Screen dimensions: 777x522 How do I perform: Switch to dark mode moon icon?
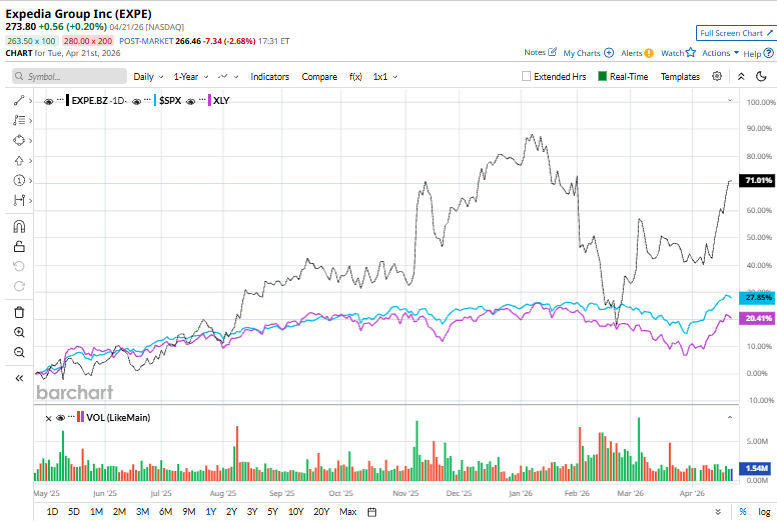[x=762, y=76]
